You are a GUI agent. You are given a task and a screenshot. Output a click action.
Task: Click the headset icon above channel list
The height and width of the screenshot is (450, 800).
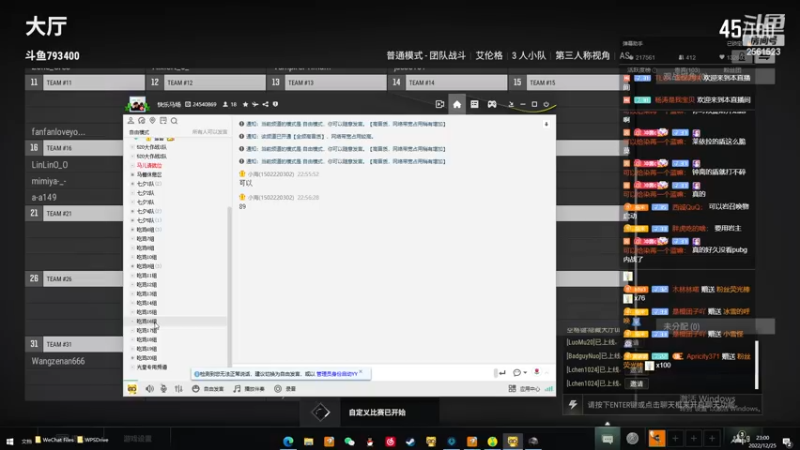[142, 121]
